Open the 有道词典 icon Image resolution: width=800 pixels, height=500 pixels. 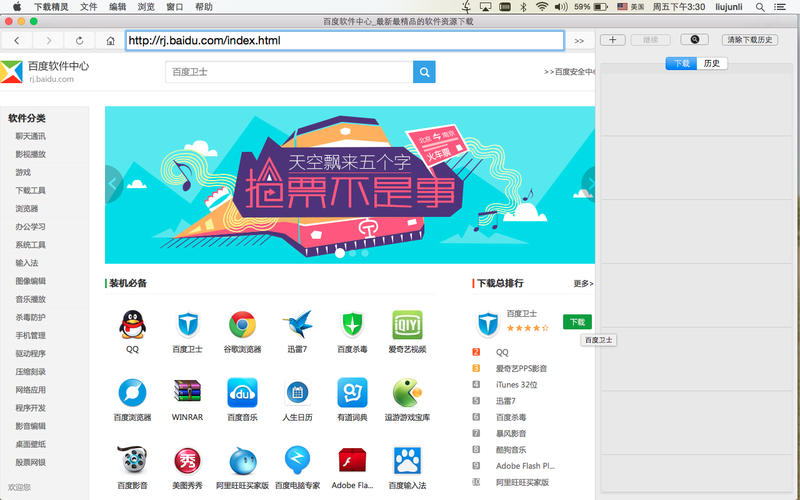[353, 392]
